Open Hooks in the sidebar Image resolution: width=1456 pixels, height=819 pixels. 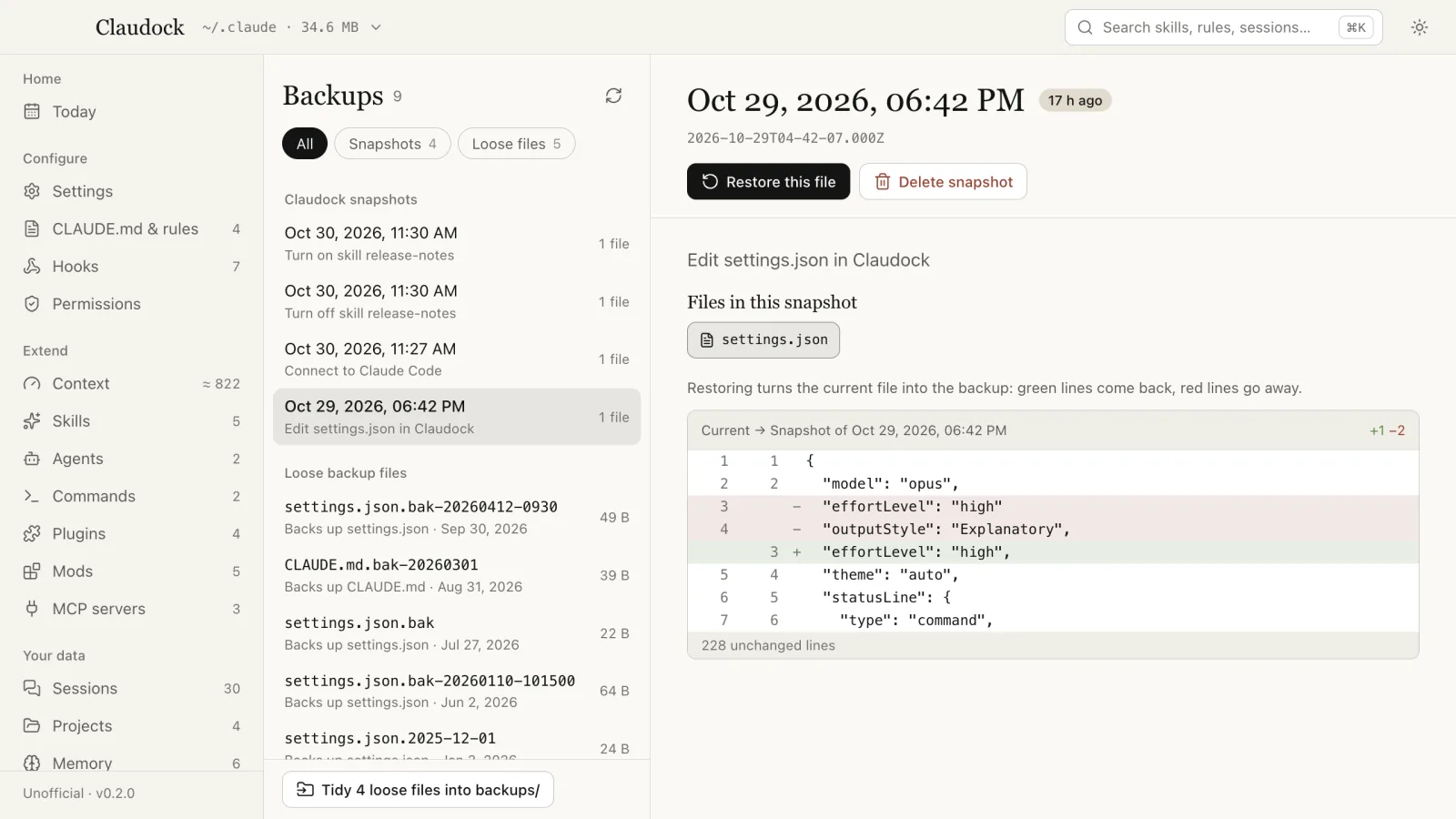tap(132, 267)
